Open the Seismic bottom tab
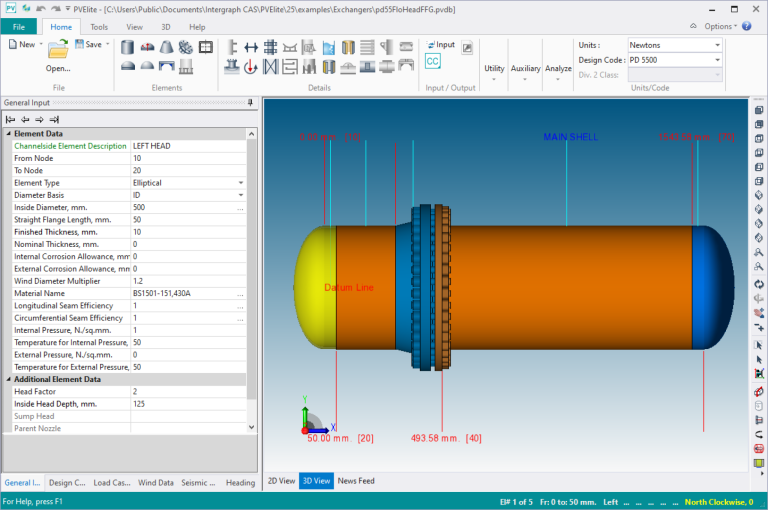This screenshot has width=768, height=510. 198,483
